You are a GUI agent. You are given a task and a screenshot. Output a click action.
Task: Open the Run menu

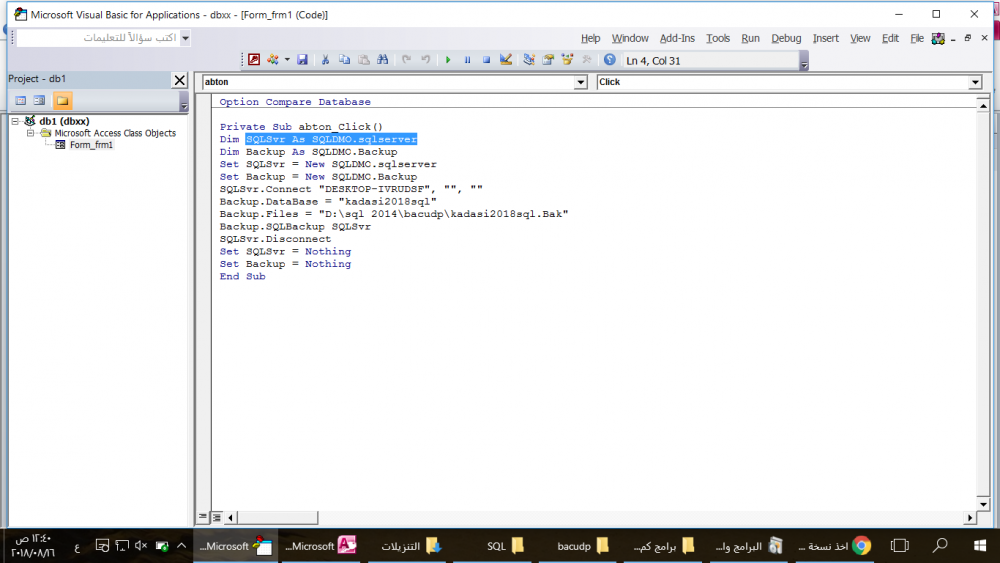[751, 38]
